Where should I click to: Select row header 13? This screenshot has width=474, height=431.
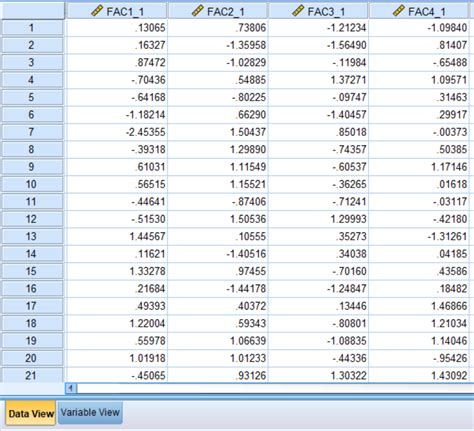coord(32,236)
